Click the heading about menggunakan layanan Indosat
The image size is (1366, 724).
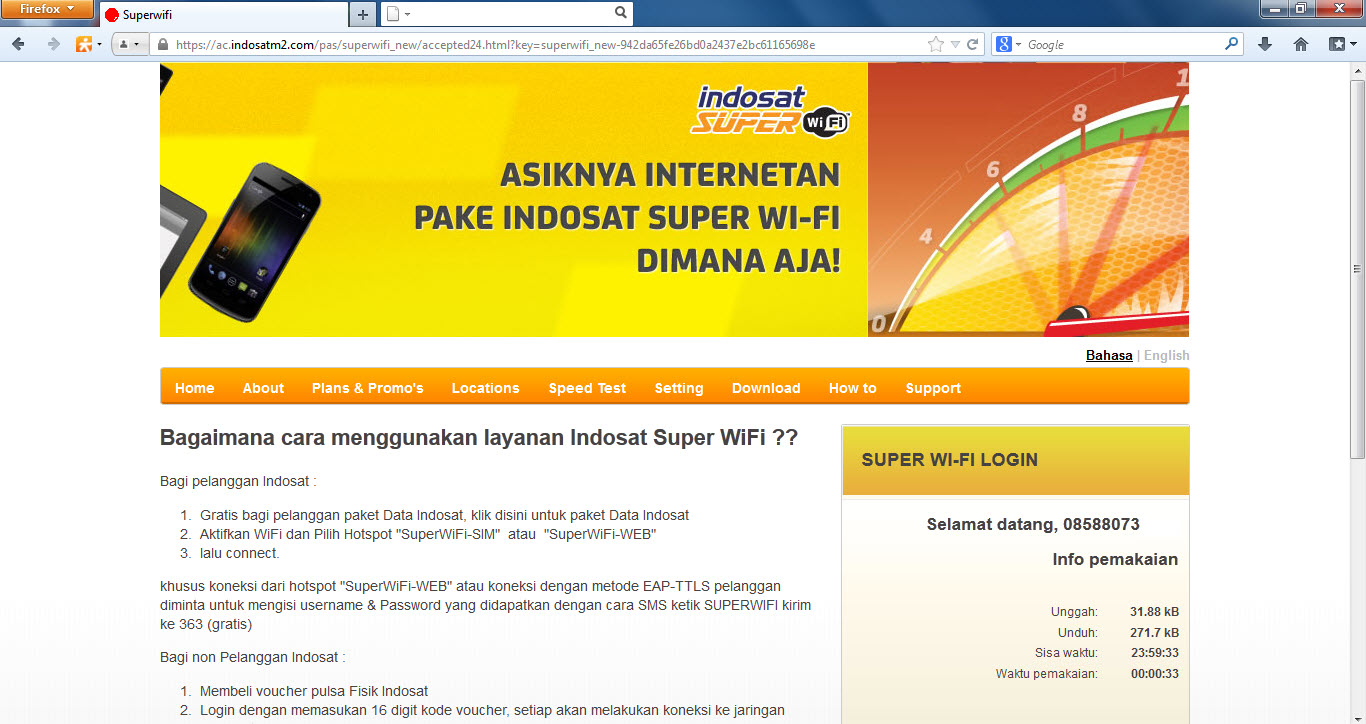[x=479, y=437]
